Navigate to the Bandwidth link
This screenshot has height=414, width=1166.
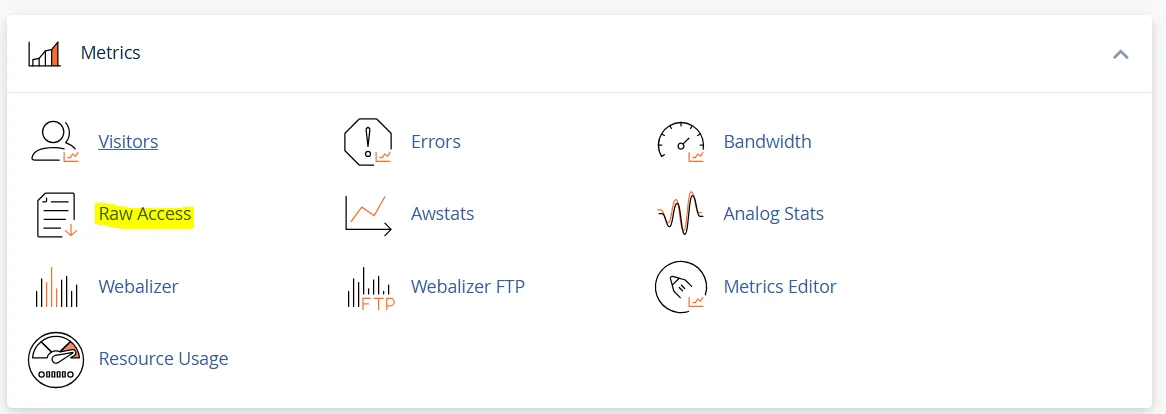[767, 142]
